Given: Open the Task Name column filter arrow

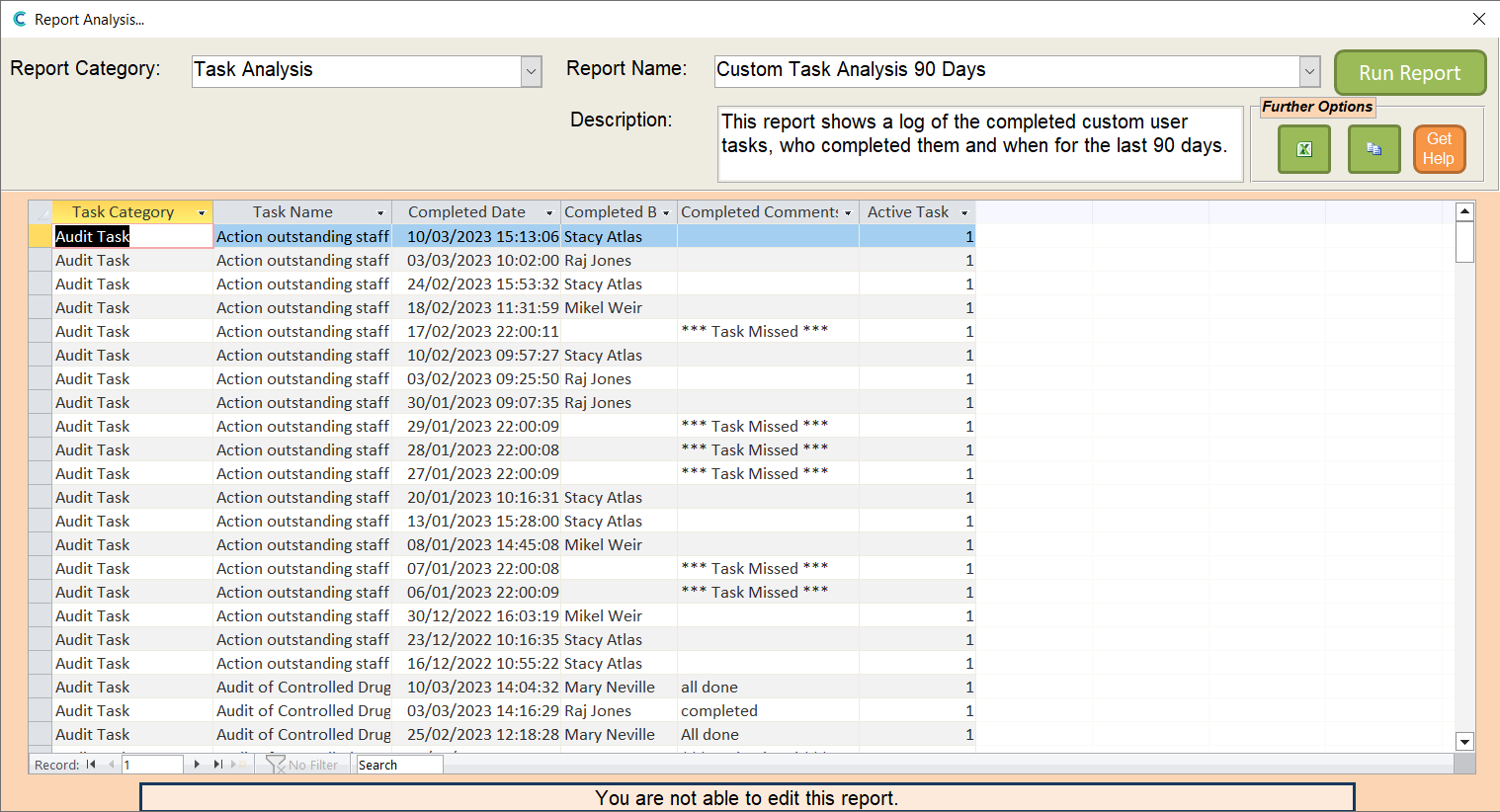Looking at the screenshot, I should point(380,213).
